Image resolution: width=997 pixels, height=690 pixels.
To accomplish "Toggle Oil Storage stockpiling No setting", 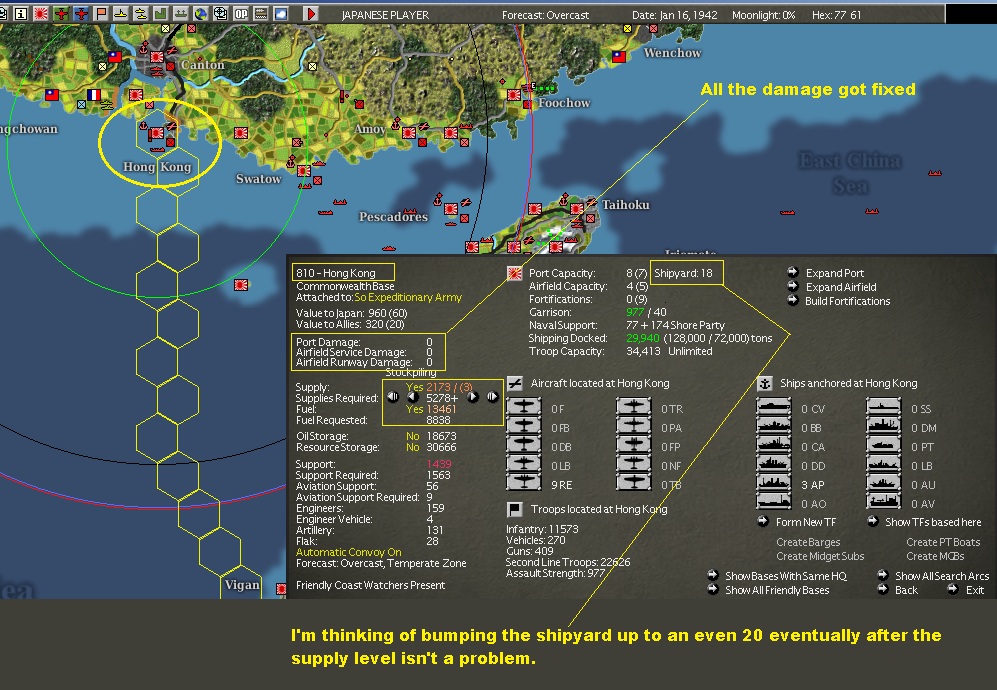I will point(413,436).
